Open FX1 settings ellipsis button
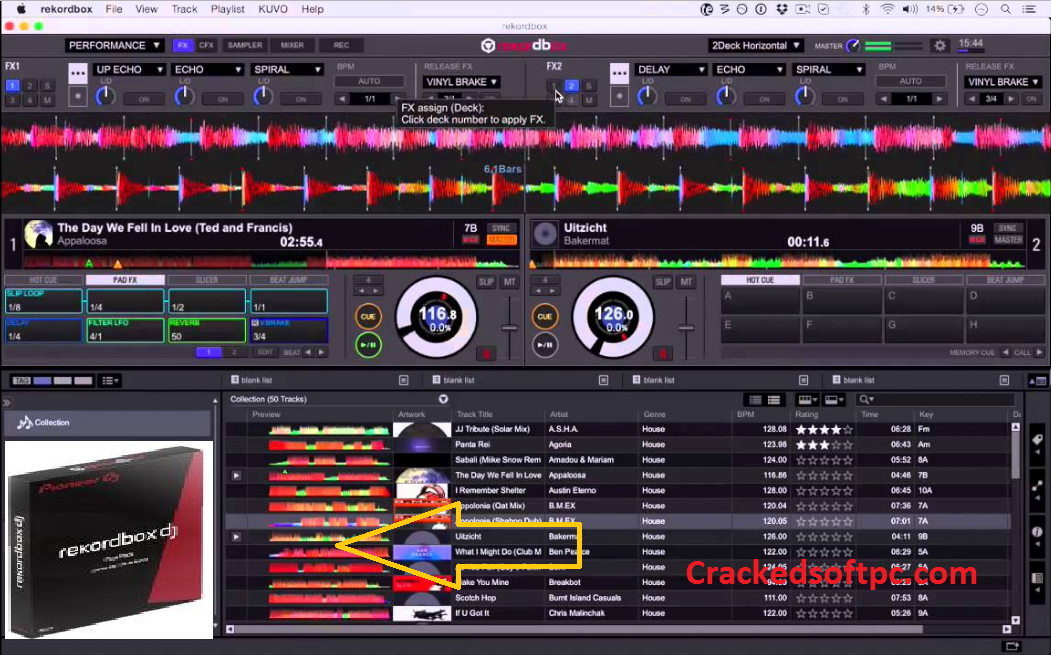 click(78, 72)
